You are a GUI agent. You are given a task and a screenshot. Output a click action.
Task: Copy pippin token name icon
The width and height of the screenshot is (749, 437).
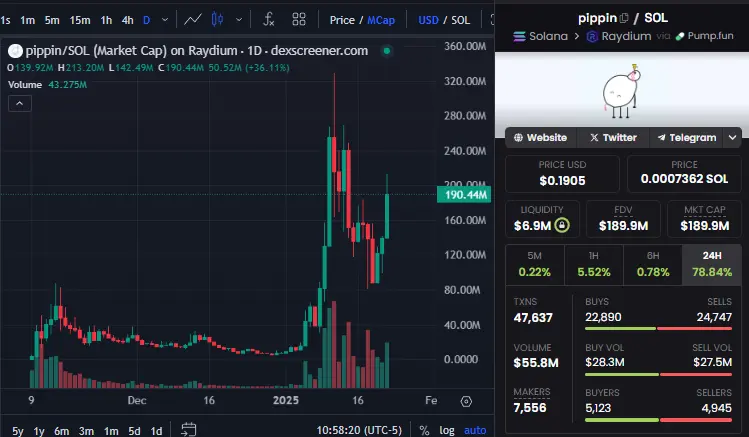point(624,18)
